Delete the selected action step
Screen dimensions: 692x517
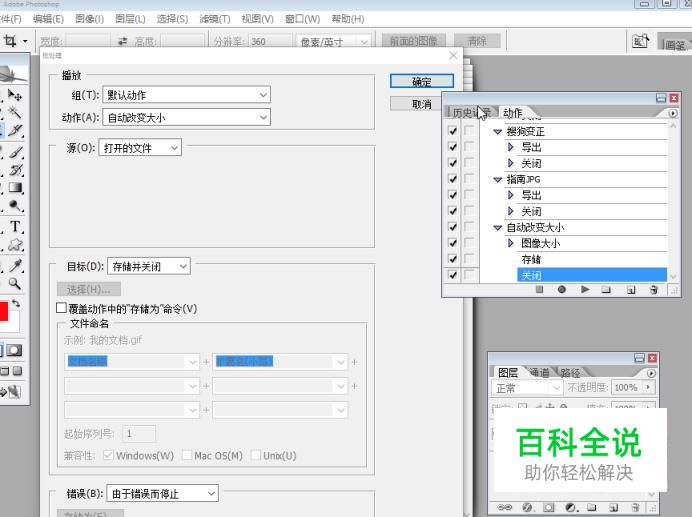point(654,290)
